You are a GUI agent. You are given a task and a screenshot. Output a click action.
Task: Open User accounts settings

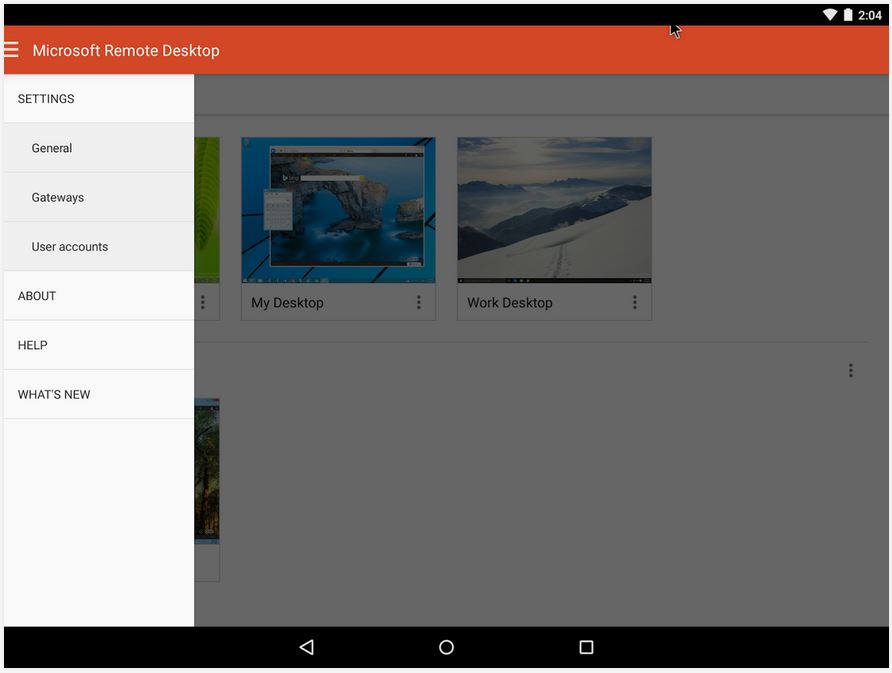[99, 246]
